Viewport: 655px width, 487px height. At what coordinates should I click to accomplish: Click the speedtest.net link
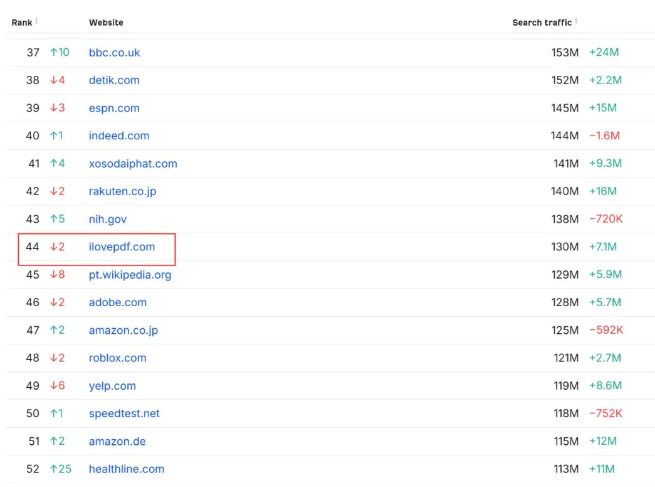124,413
